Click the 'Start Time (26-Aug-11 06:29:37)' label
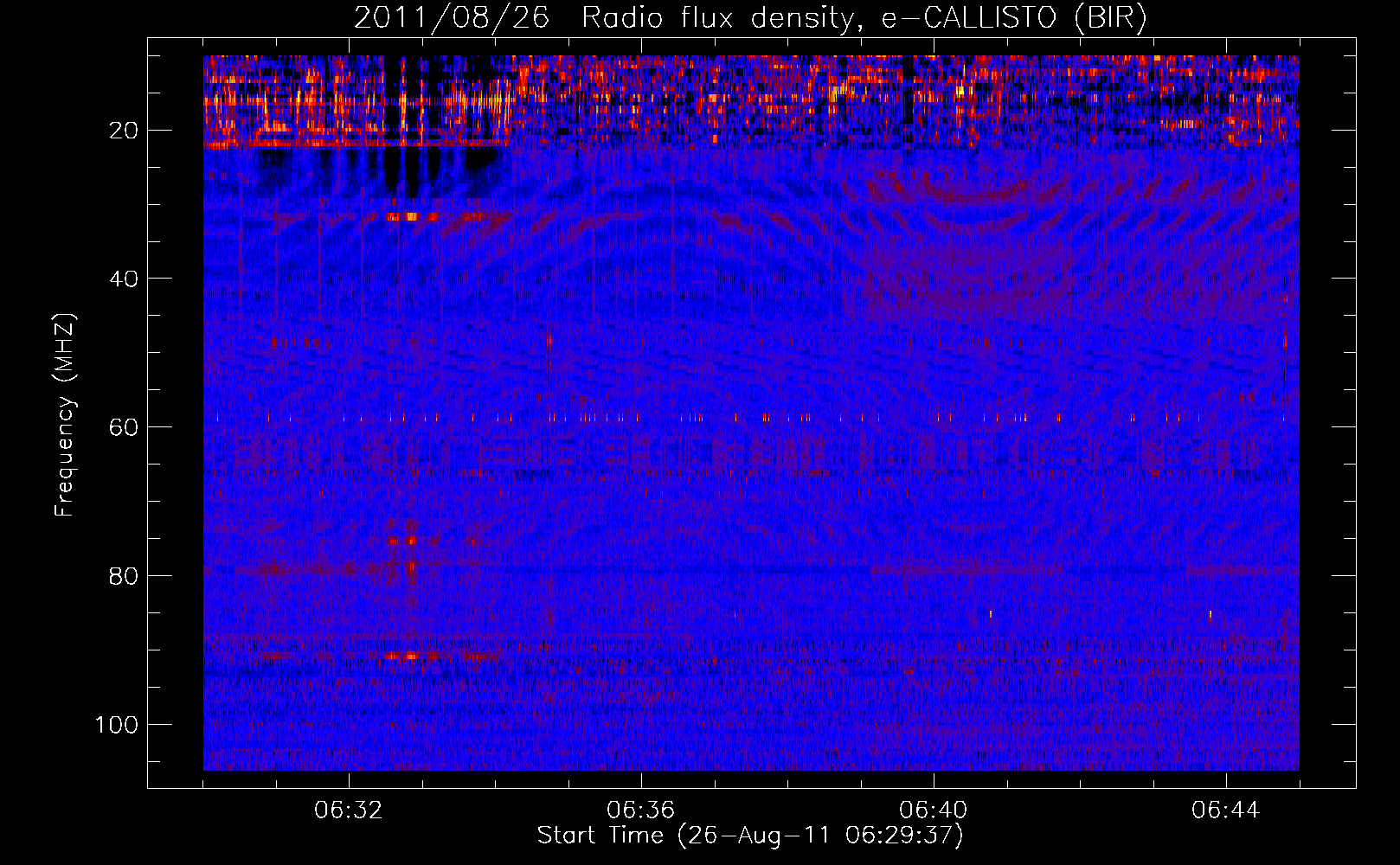Image resolution: width=1400 pixels, height=865 pixels. click(750, 836)
